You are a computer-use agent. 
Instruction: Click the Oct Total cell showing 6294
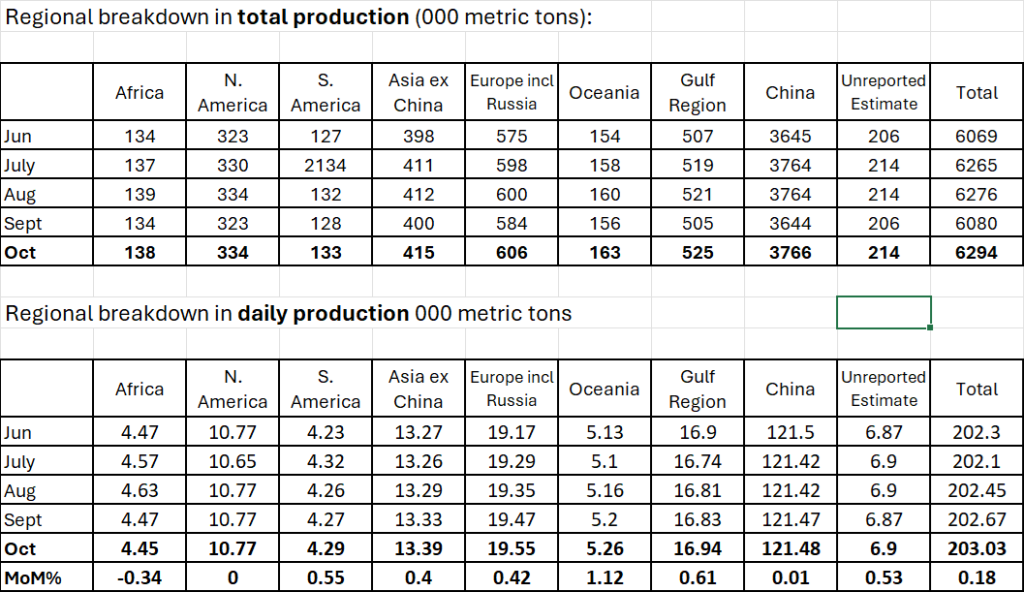(976, 253)
